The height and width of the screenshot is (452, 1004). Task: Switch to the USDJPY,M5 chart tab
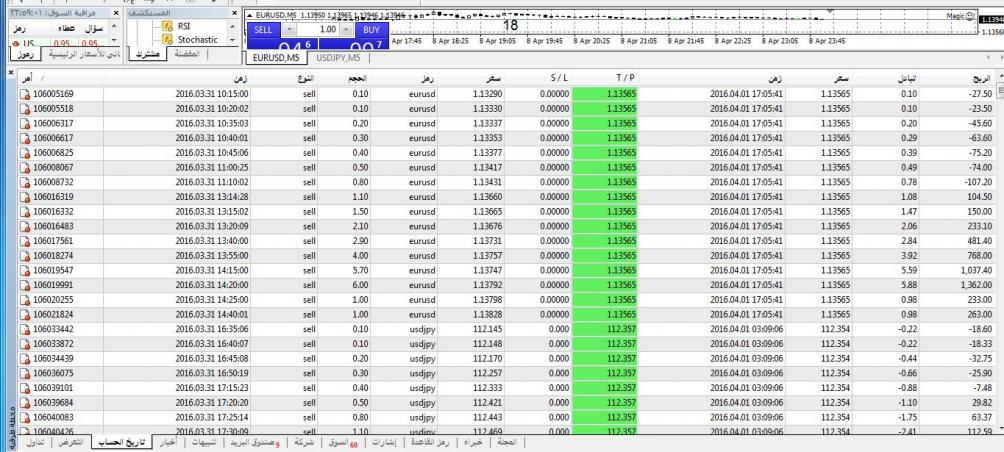[339, 57]
